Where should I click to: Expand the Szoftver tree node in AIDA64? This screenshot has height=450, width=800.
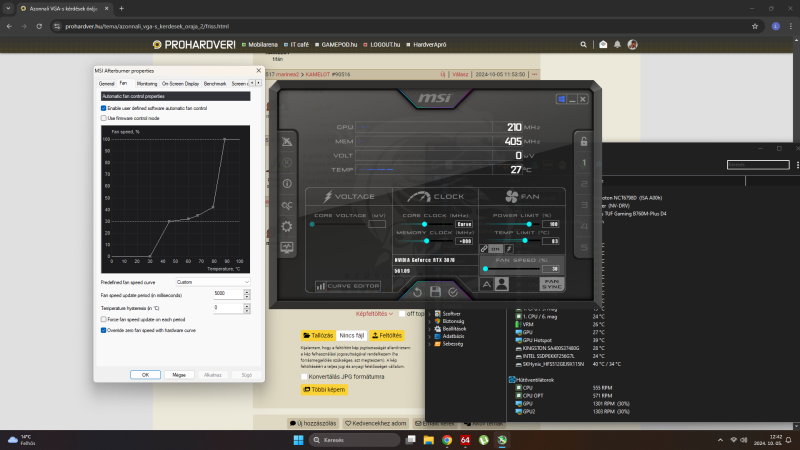(430, 314)
